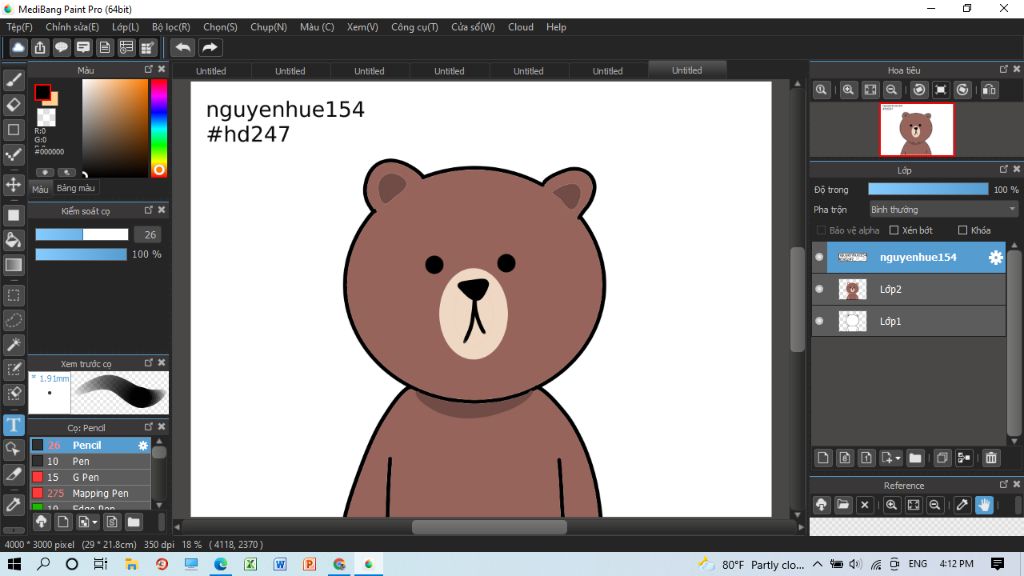
Task: Open the Bộ lọc(R) menu
Action: pyautogui.click(x=171, y=27)
